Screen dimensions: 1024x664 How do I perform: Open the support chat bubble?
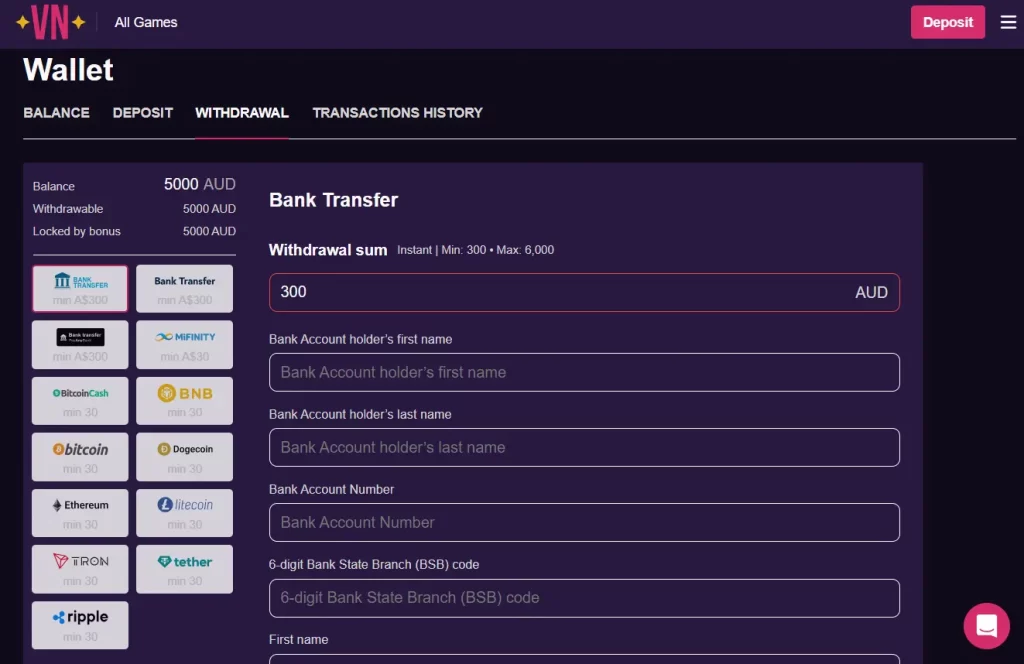(987, 626)
